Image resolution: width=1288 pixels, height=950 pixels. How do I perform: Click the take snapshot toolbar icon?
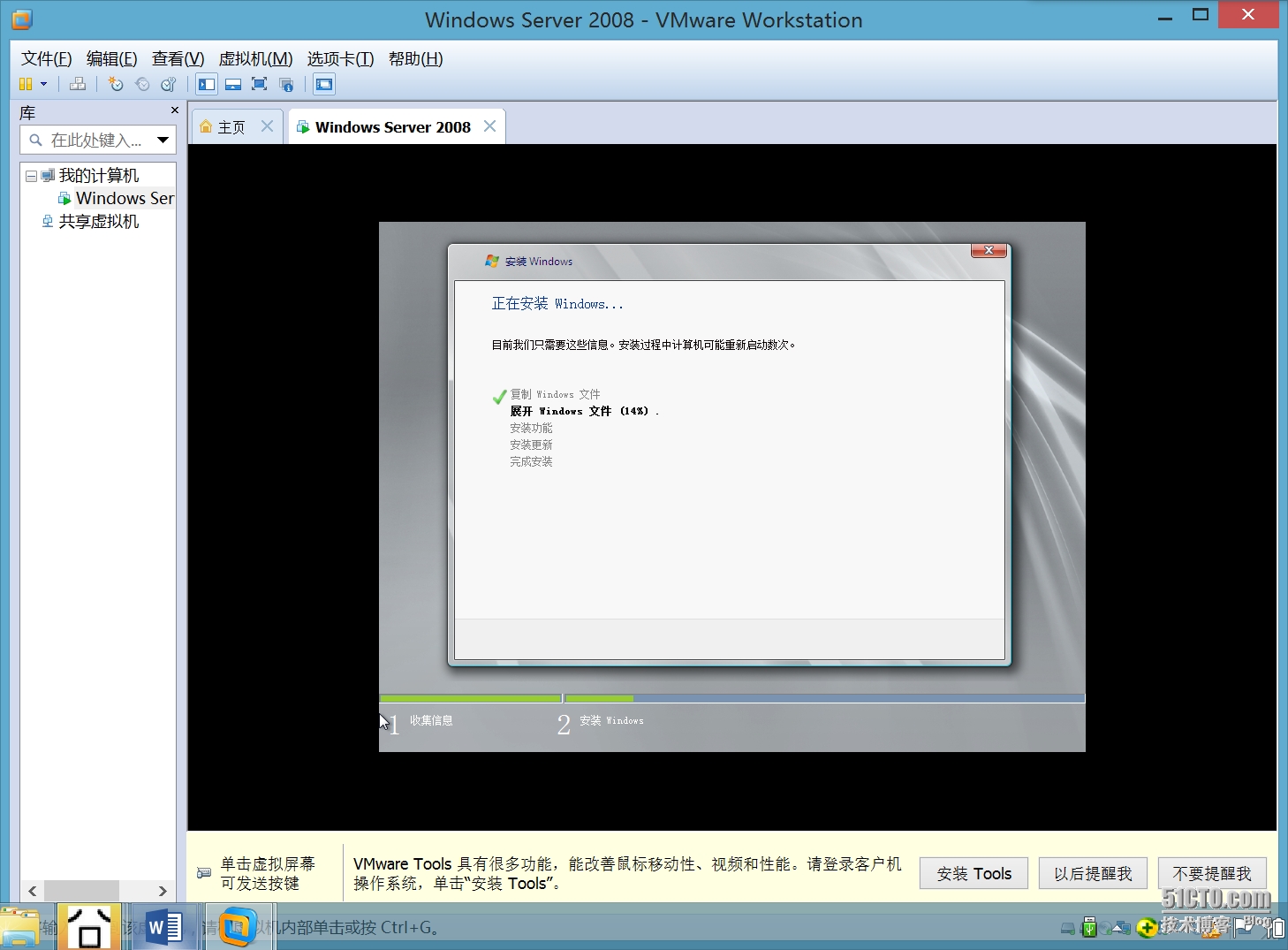pyautogui.click(x=116, y=84)
